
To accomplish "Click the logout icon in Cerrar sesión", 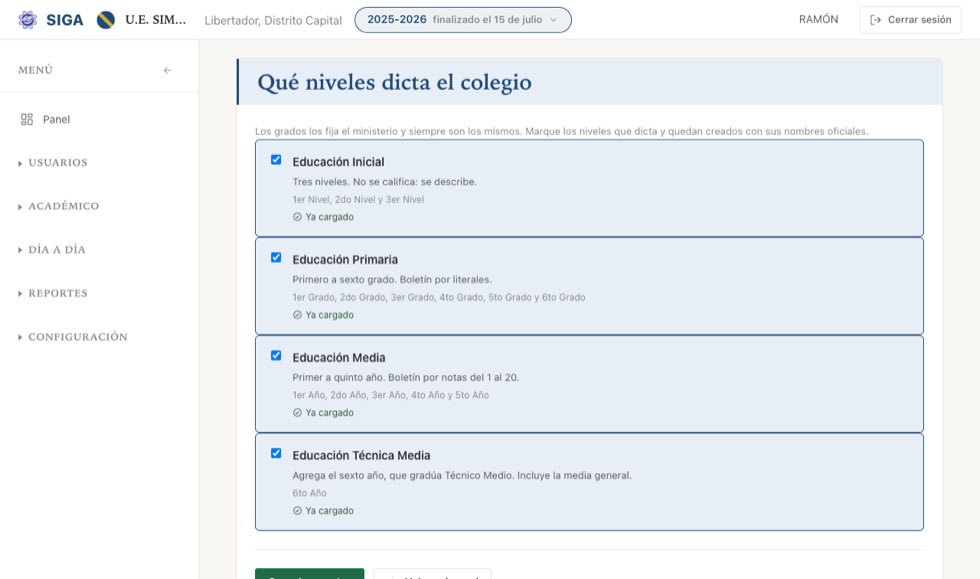I will tap(876, 20).
